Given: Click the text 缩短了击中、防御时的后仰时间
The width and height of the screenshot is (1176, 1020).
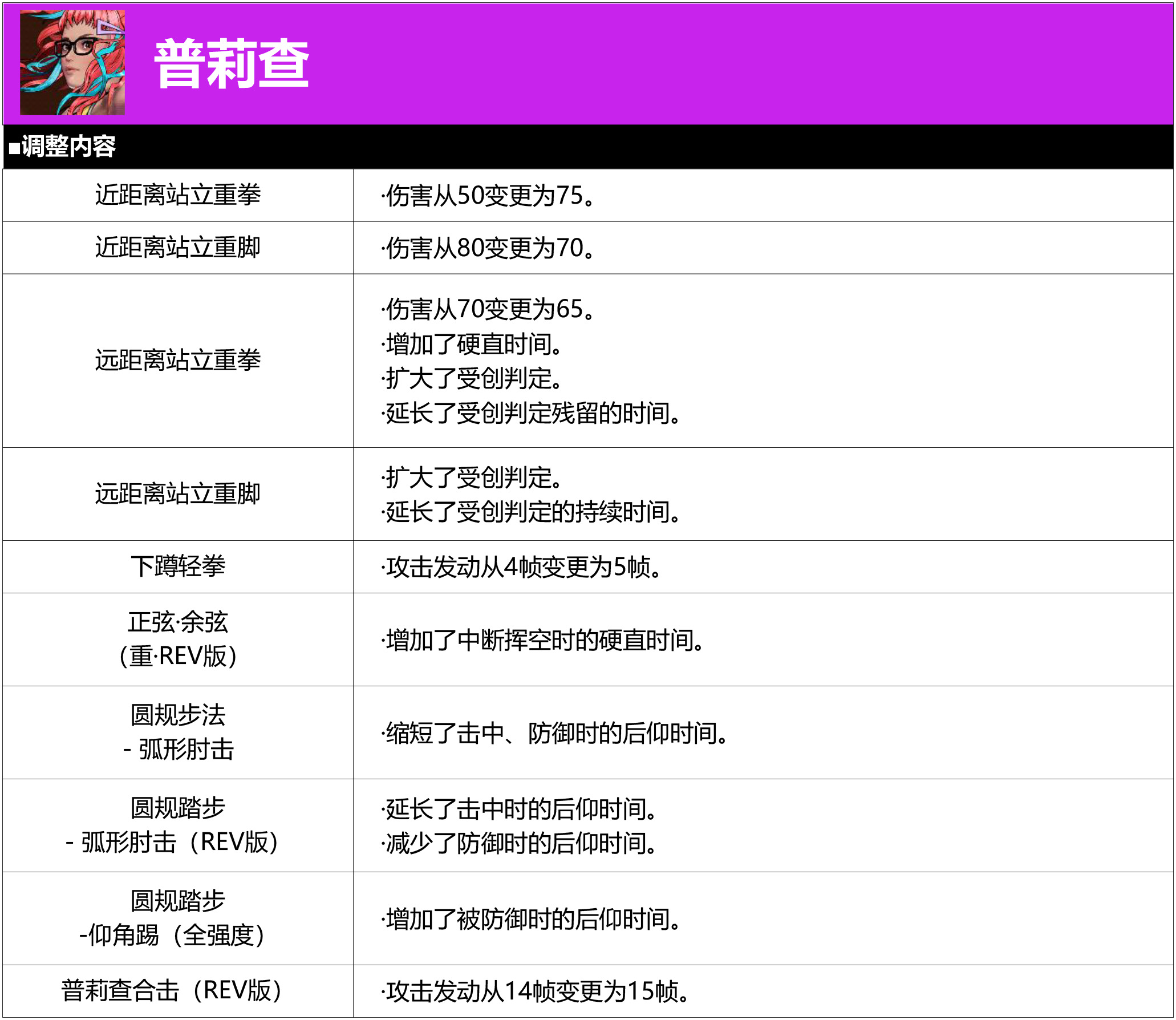Looking at the screenshot, I should coord(555,733).
